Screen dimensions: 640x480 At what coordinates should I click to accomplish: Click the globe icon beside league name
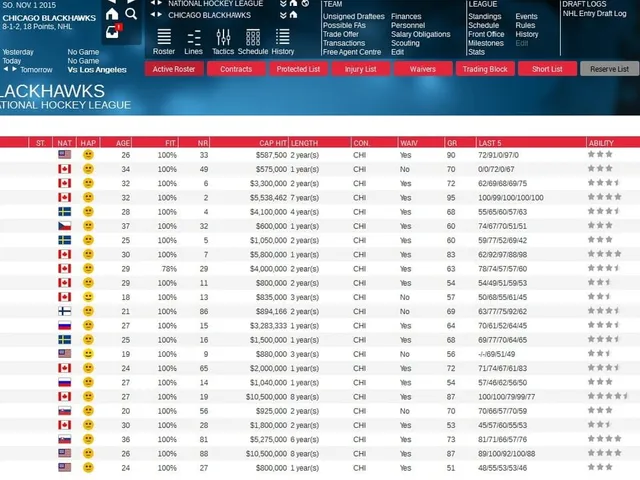coord(305,3)
